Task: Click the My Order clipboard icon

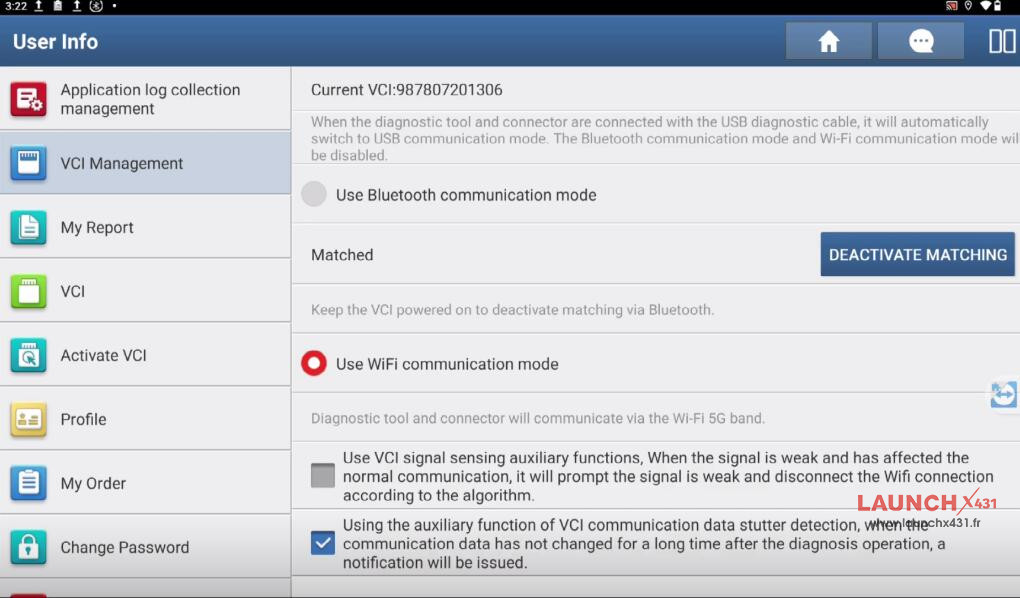Action: tap(28, 483)
